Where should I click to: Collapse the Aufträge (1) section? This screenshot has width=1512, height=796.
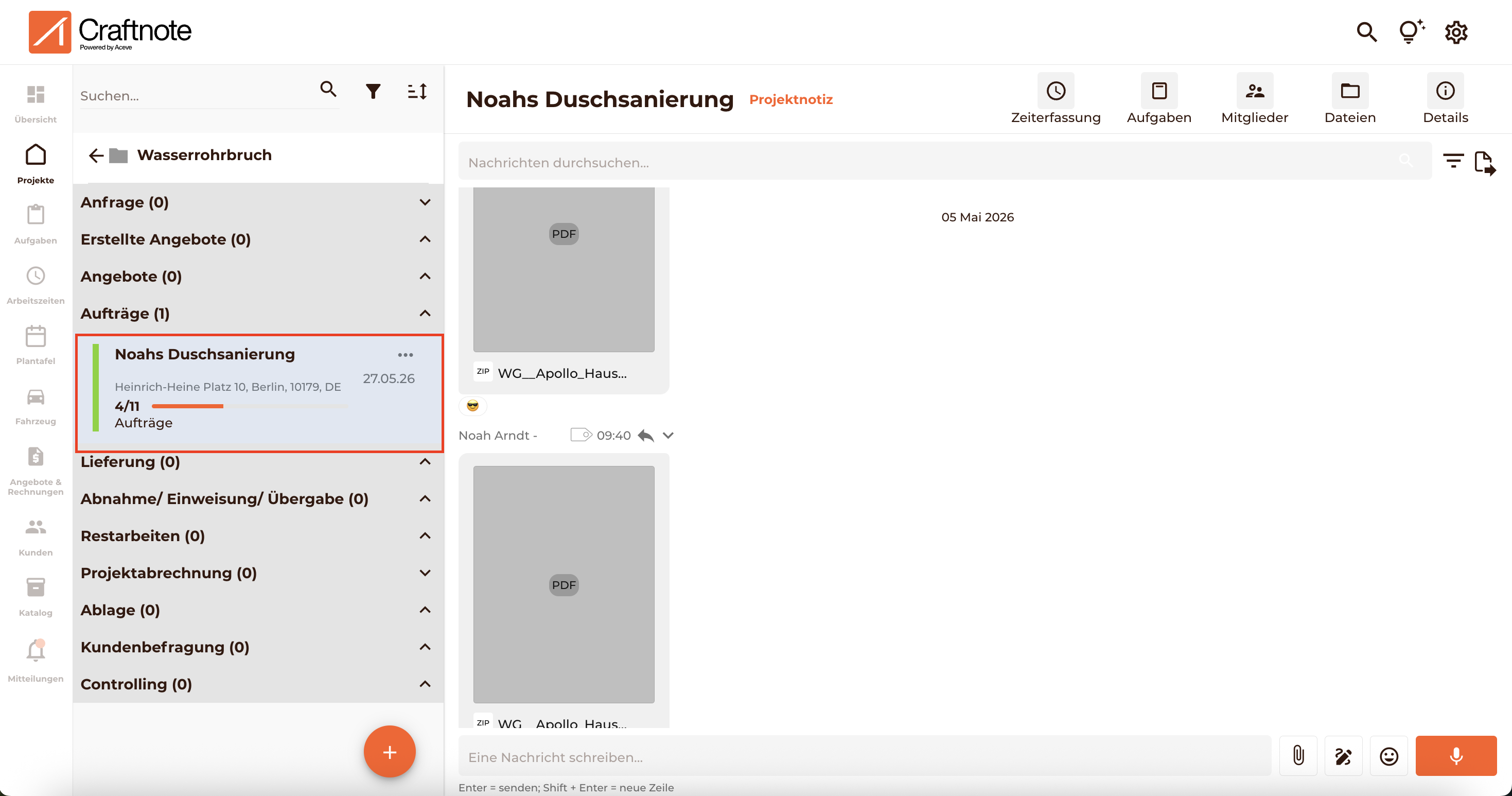[426, 314]
